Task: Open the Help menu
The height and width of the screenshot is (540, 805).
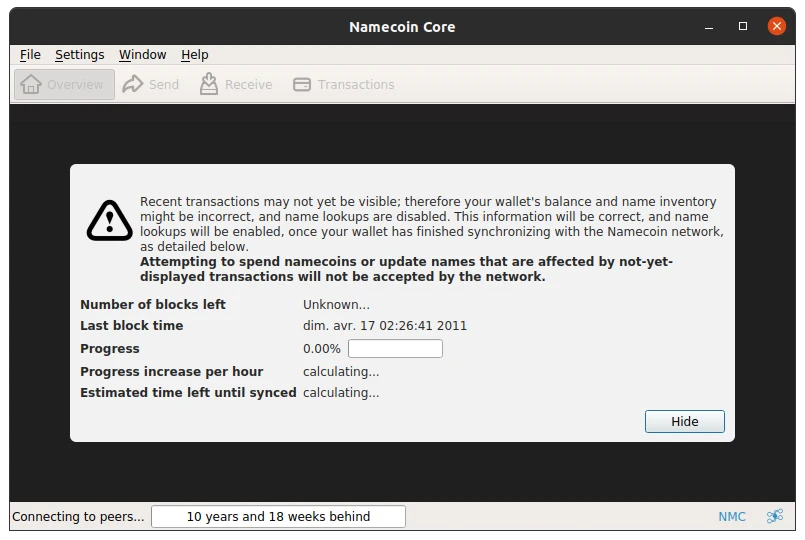Action: tap(195, 54)
